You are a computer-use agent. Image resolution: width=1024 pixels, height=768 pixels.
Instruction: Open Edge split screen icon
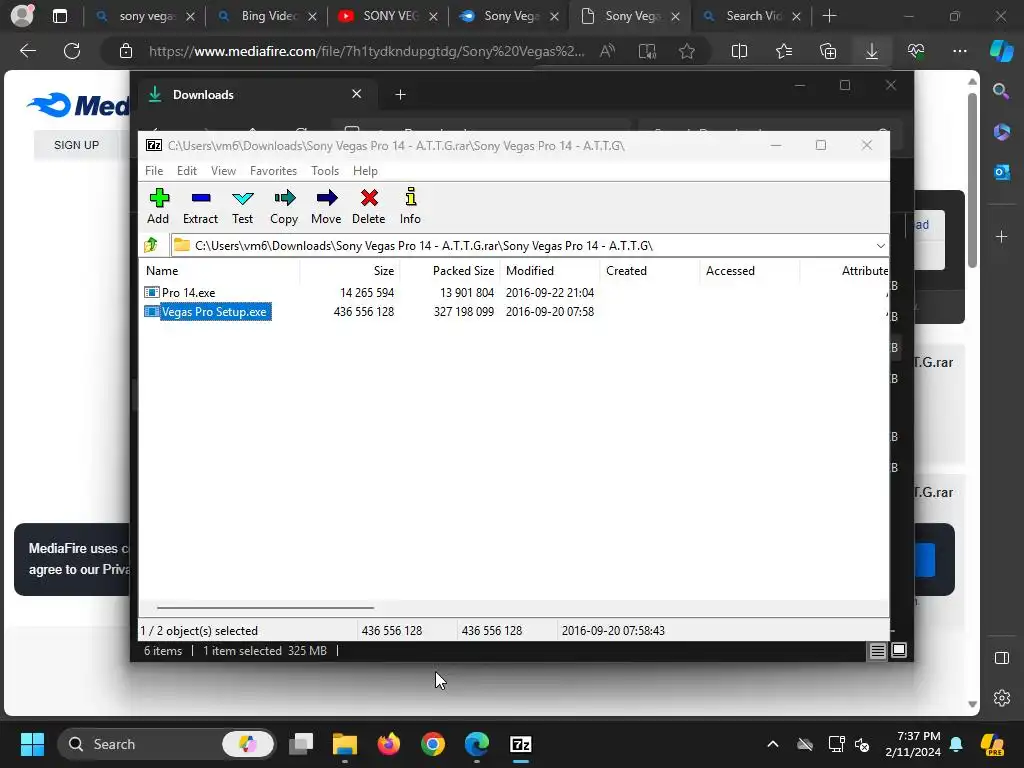(x=739, y=51)
